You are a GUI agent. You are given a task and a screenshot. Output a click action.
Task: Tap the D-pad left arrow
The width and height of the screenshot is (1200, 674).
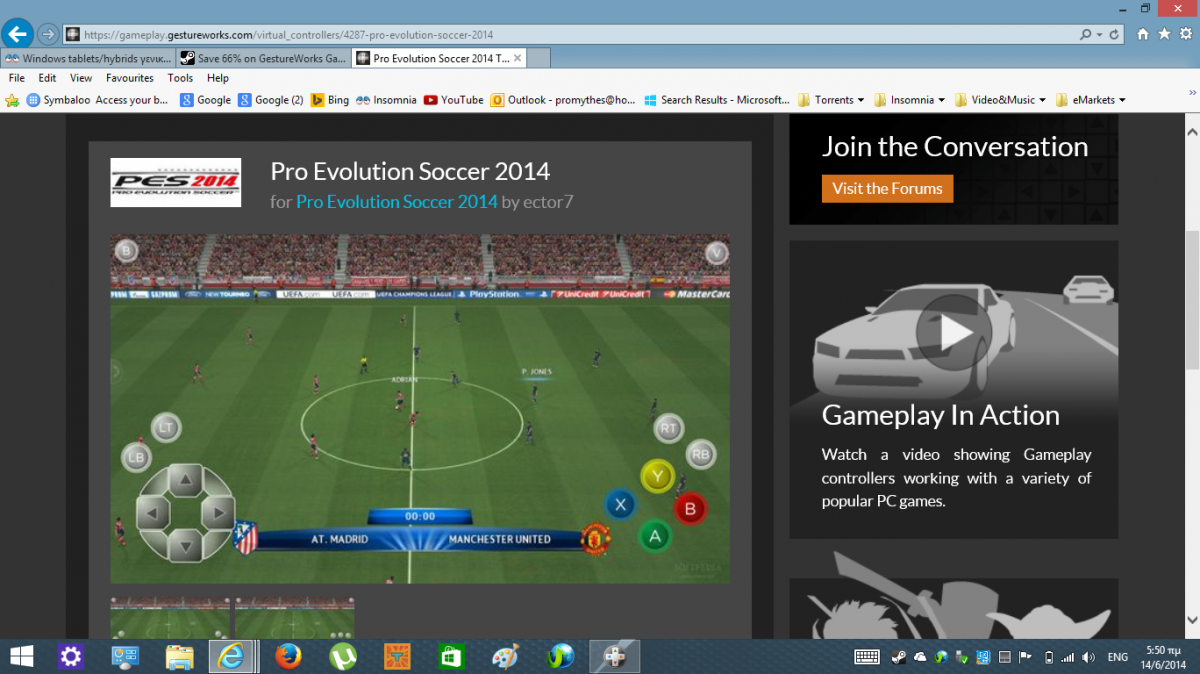[152, 514]
